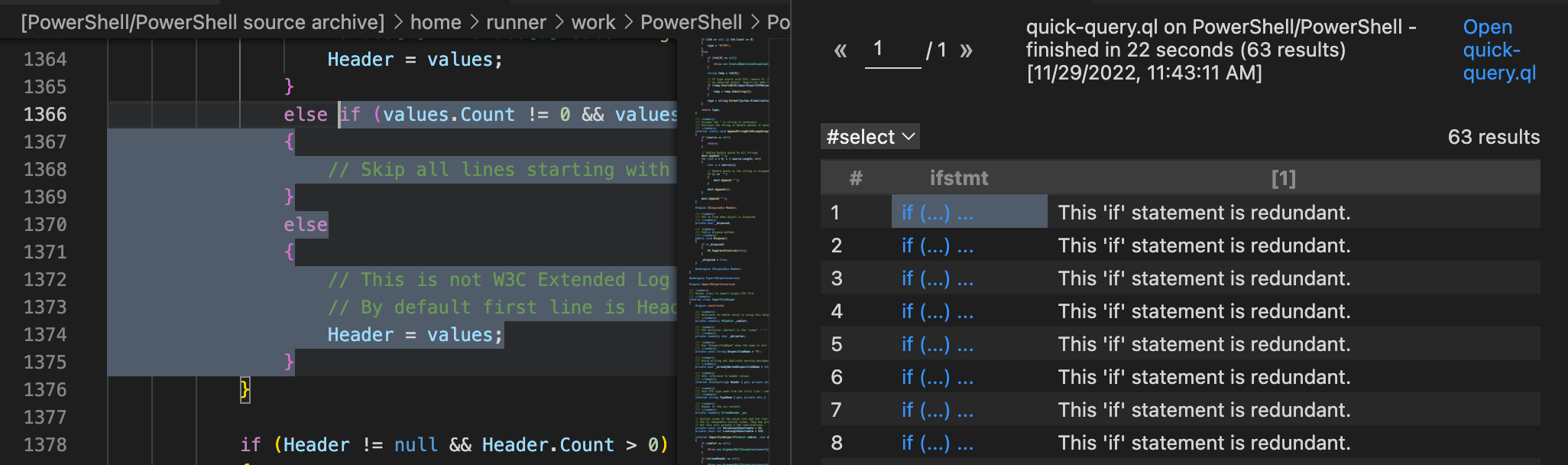The image size is (1568, 465).
Task: Click the 'runner' breadcrumb segment
Action: (517, 22)
